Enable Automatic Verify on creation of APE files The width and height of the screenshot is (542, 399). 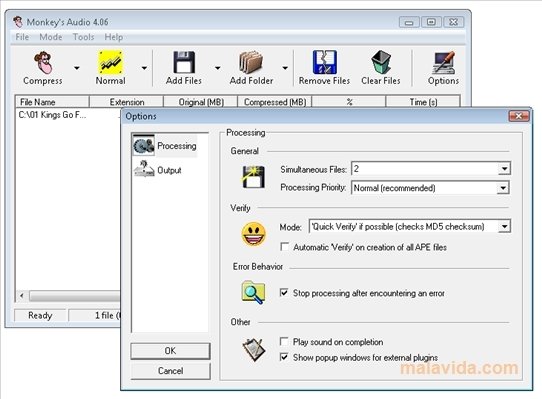click(x=284, y=247)
